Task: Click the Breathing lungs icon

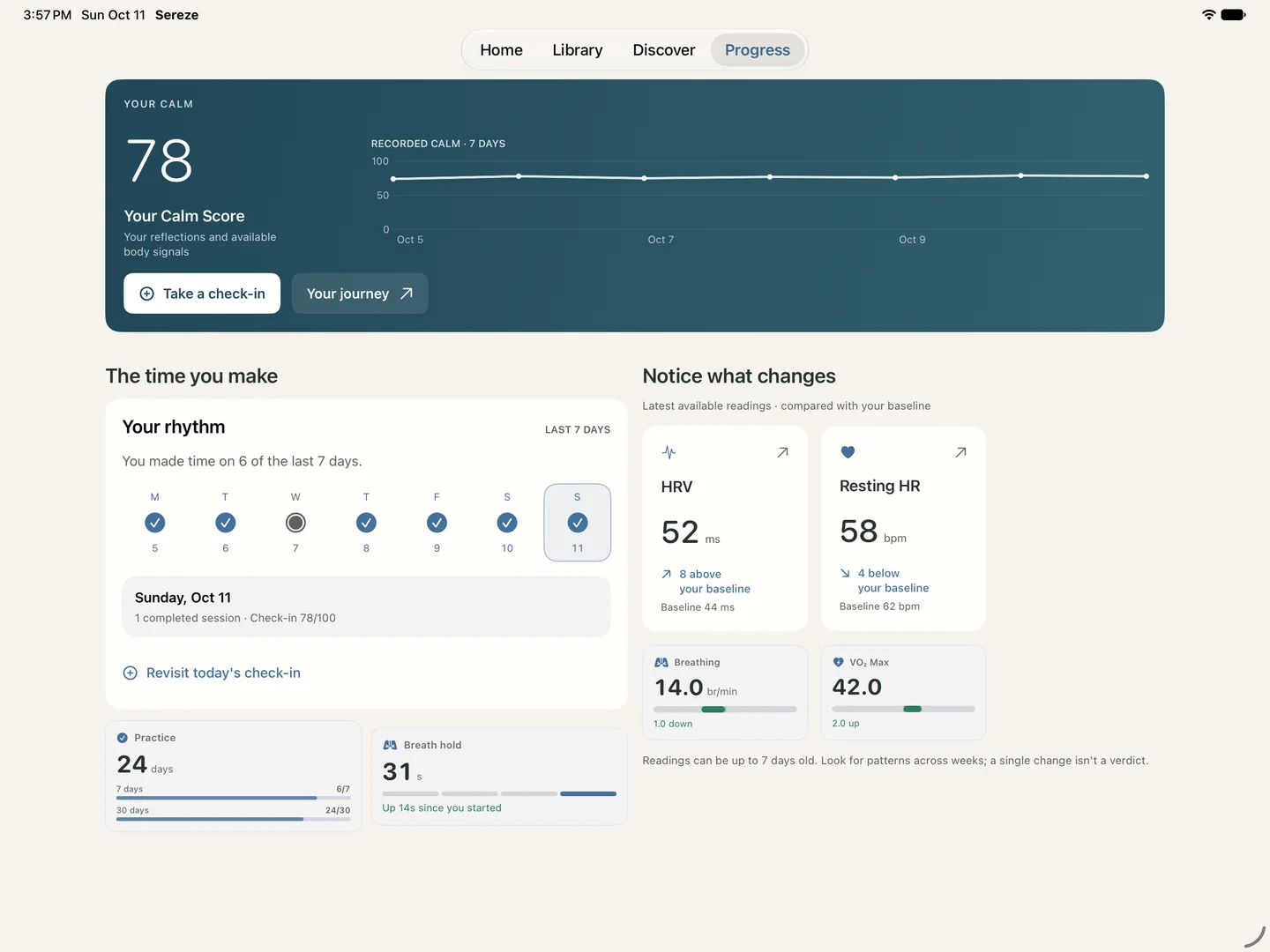Action: coord(661,662)
